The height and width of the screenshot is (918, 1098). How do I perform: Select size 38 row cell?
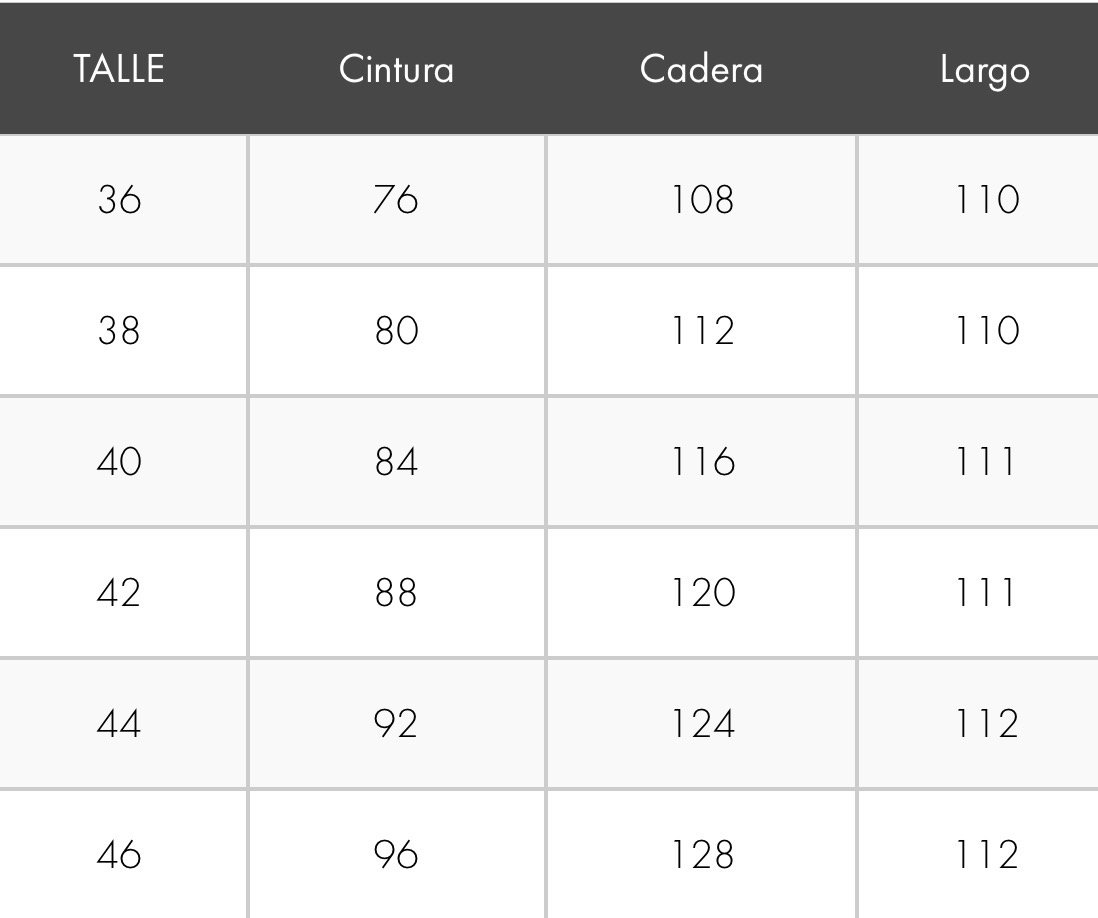pos(119,331)
